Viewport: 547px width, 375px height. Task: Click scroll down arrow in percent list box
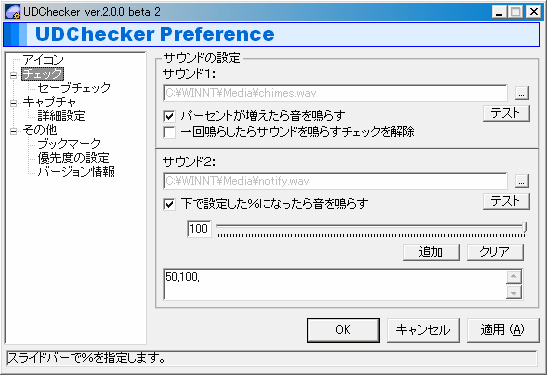(514, 292)
